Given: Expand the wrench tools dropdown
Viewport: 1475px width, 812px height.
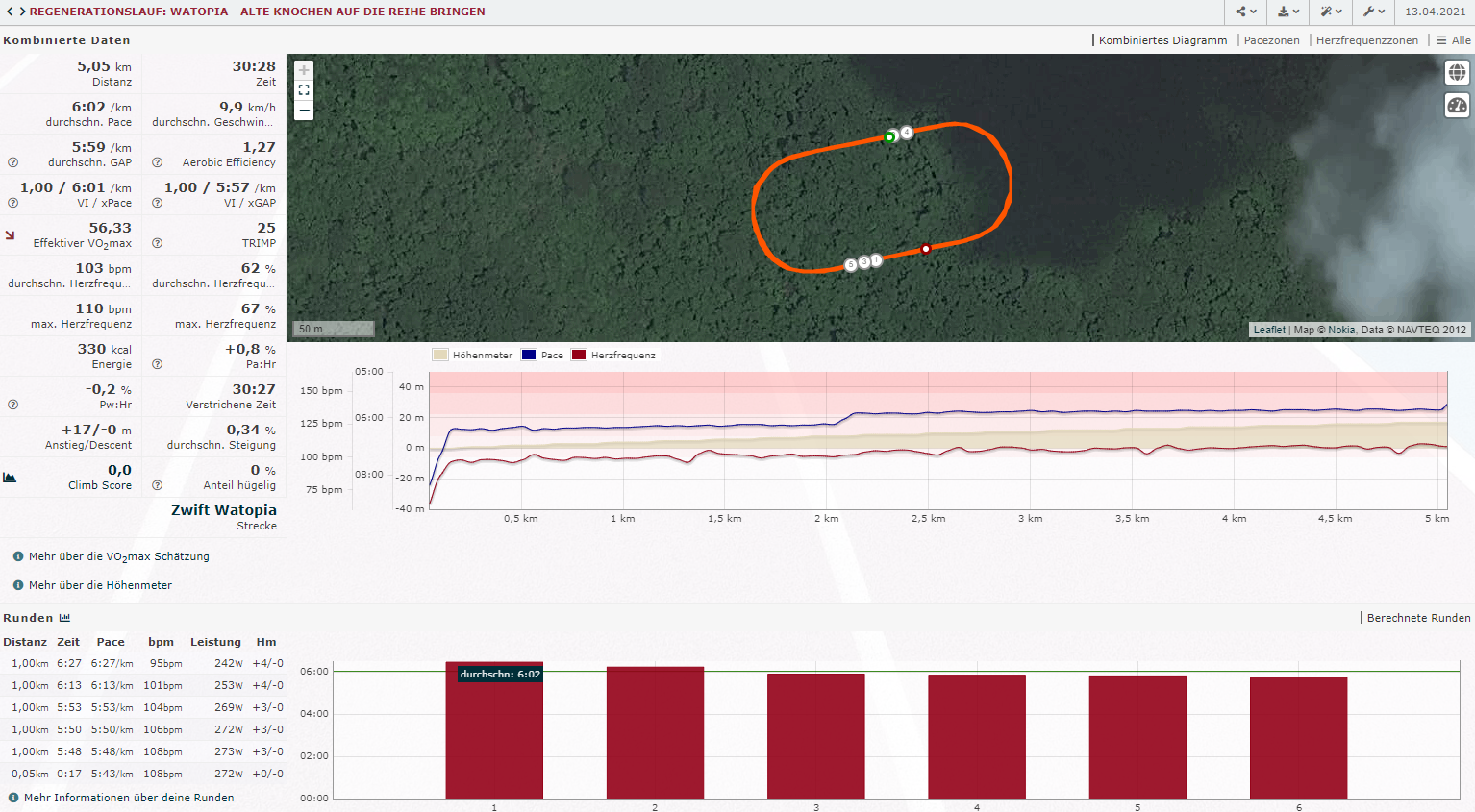Looking at the screenshot, I should 1373,12.
